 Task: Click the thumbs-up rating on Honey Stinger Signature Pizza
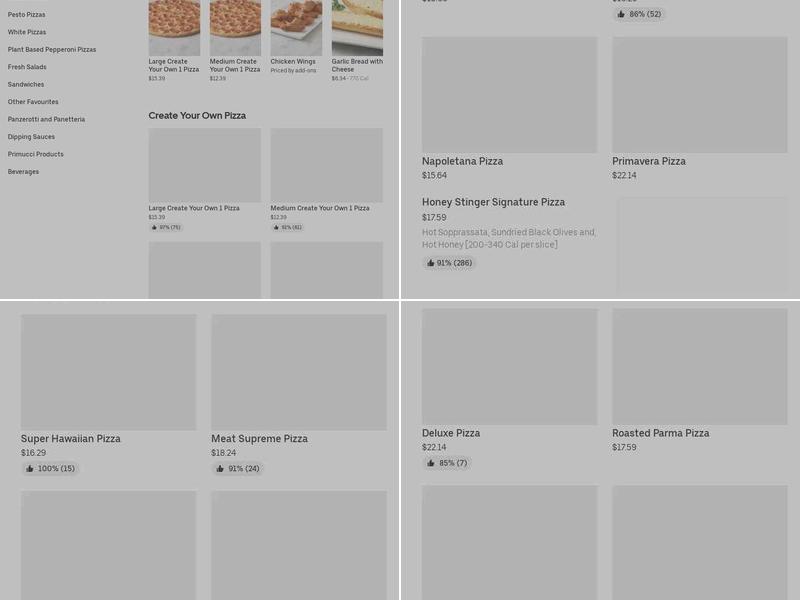tap(448, 263)
